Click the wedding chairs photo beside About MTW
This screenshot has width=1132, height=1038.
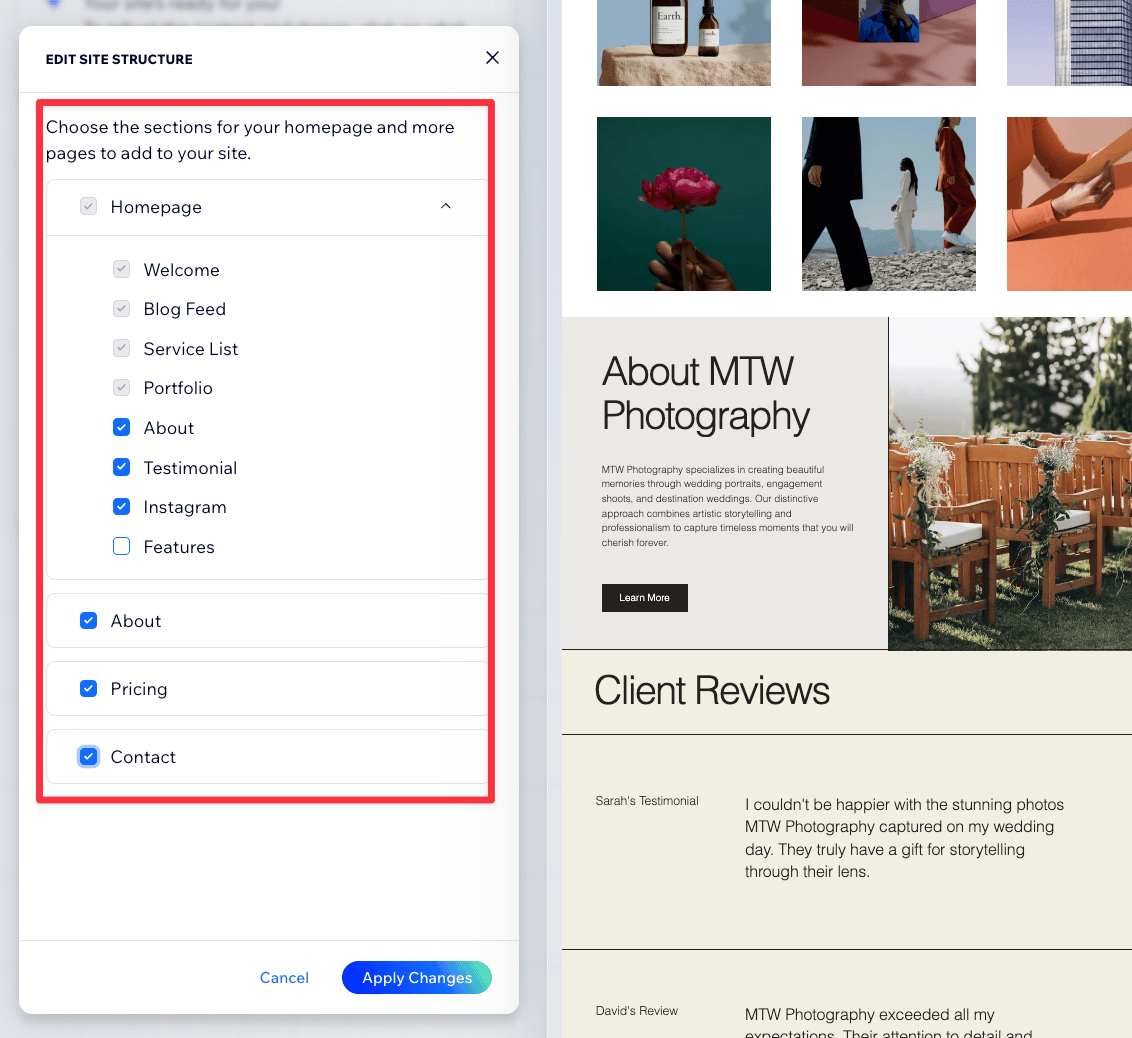click(1009, 483)
